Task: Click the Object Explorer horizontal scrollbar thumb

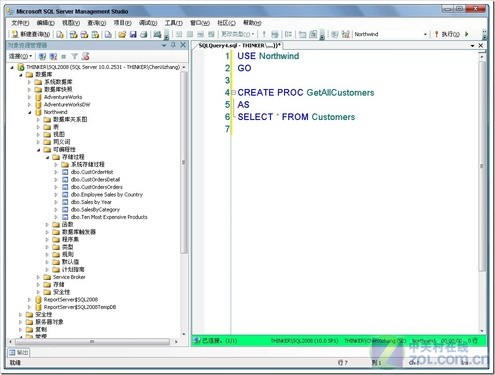Action: point(92,342)
